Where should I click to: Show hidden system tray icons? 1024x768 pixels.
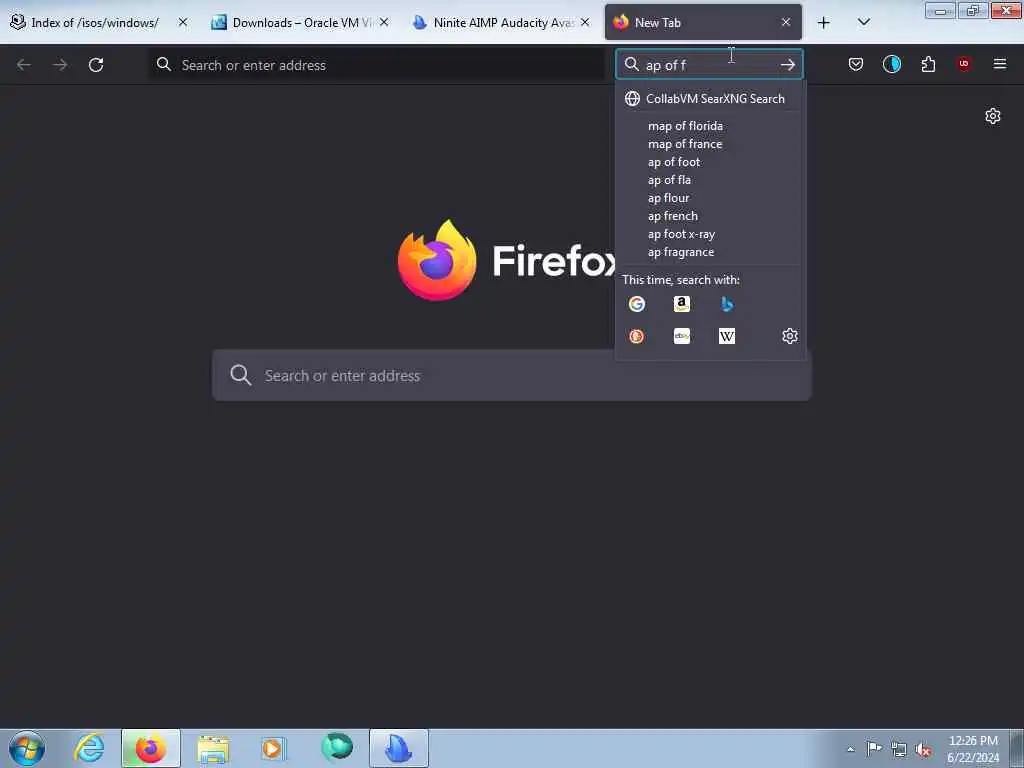point(850,749)
